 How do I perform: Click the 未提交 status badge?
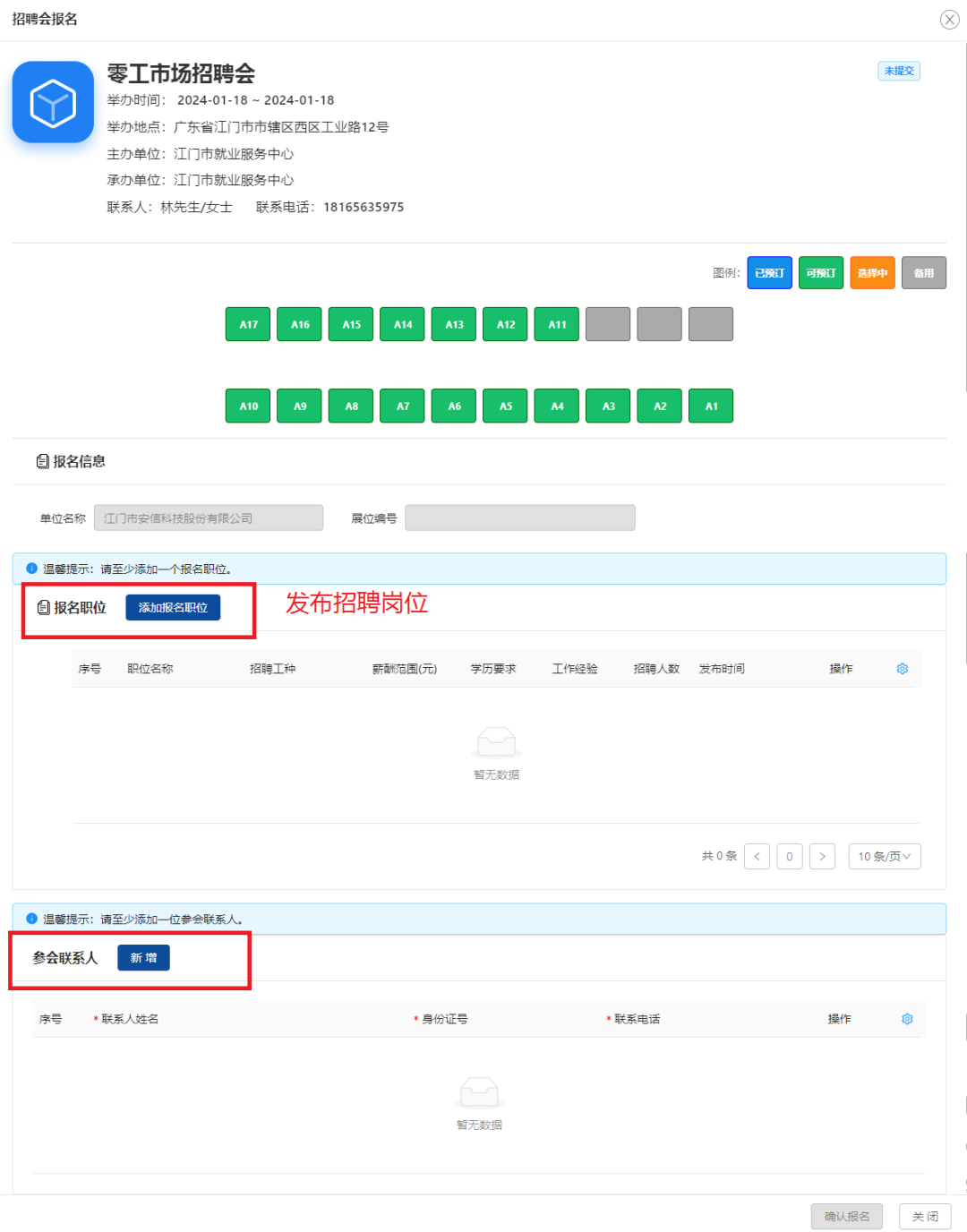tap(898, 71)
